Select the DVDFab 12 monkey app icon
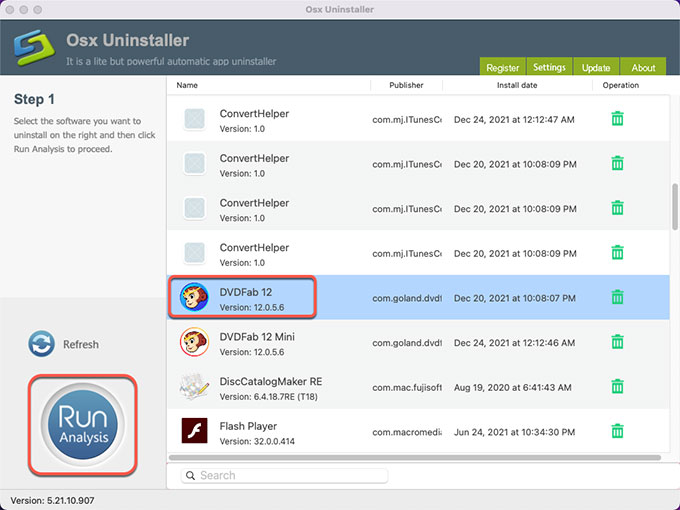 click(194, 297)
